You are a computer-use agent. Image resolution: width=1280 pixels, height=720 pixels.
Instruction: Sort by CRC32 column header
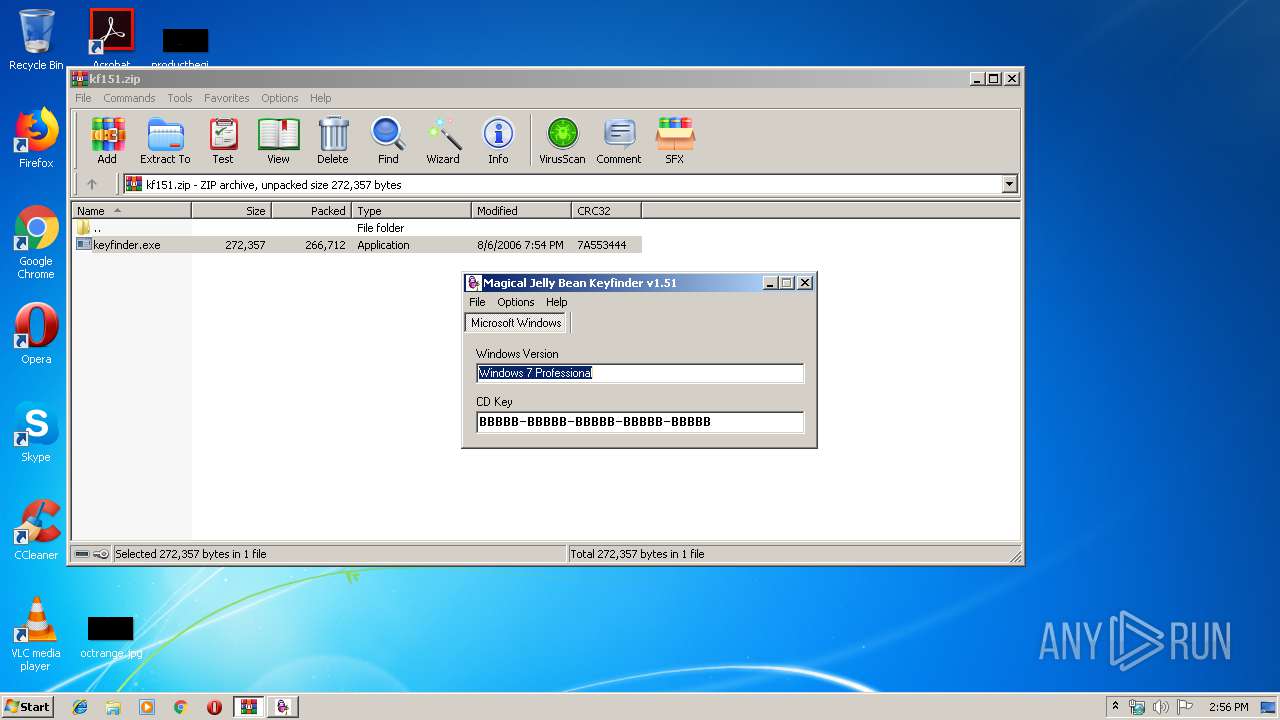(606, 211)
